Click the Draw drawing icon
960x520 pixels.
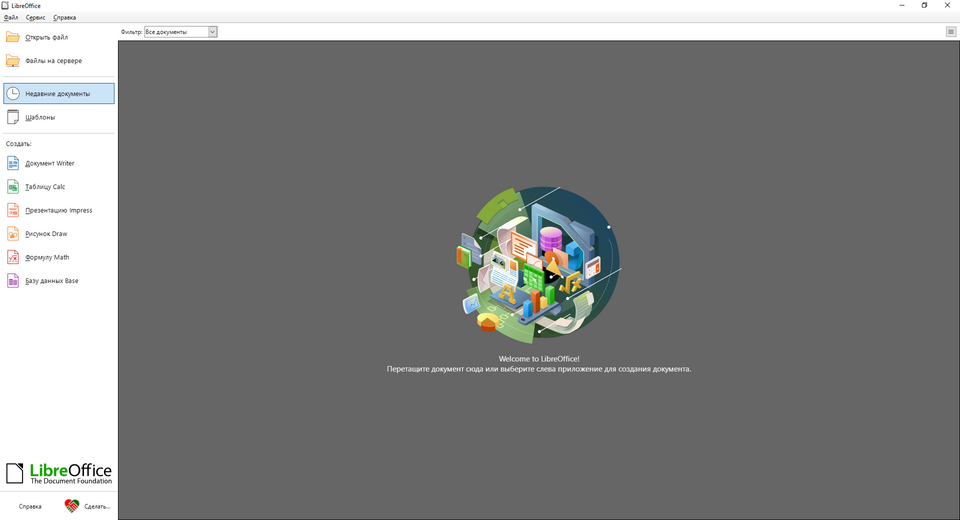[x=13, y=234]
